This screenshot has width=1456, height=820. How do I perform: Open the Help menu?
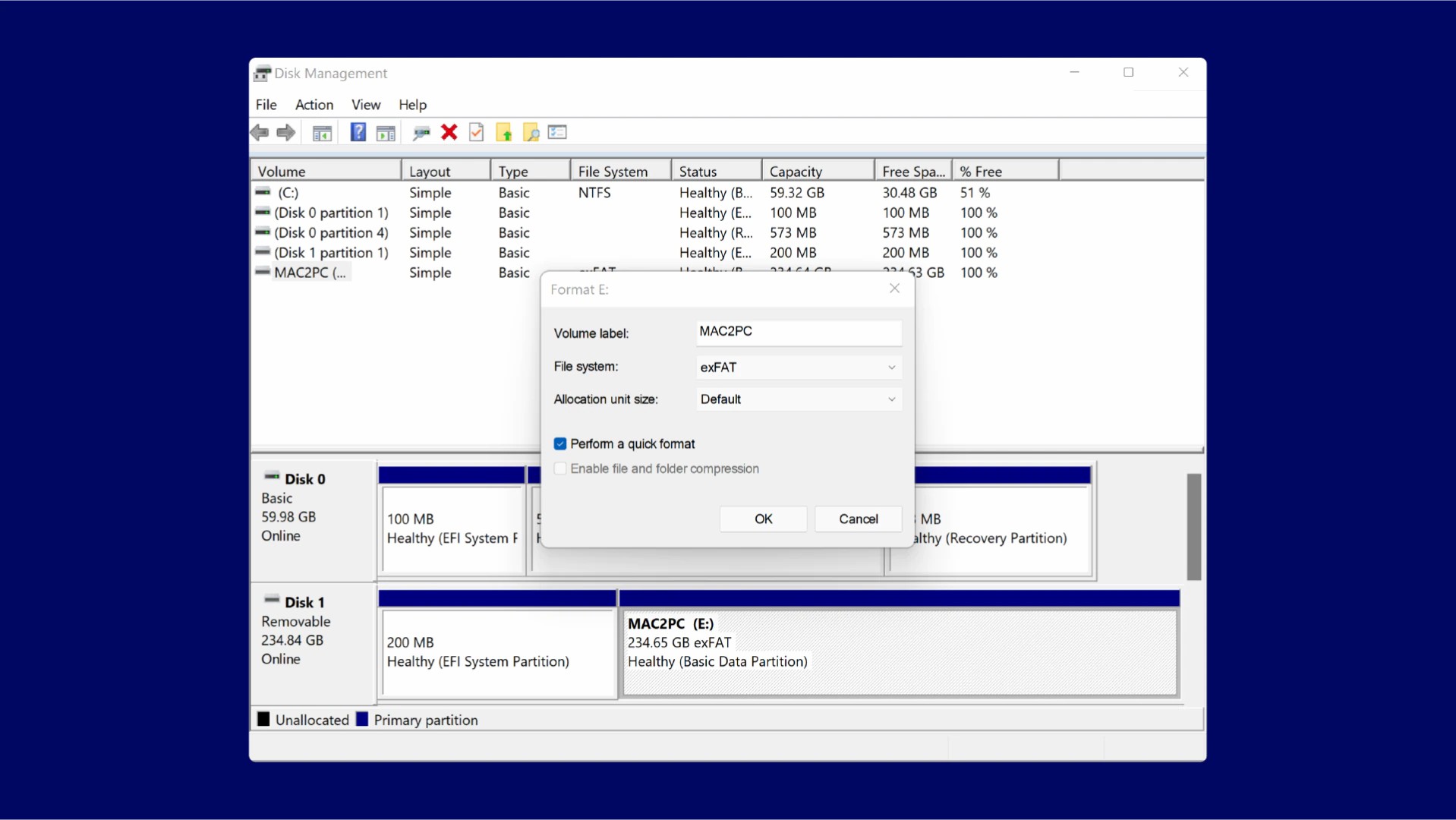413,105
